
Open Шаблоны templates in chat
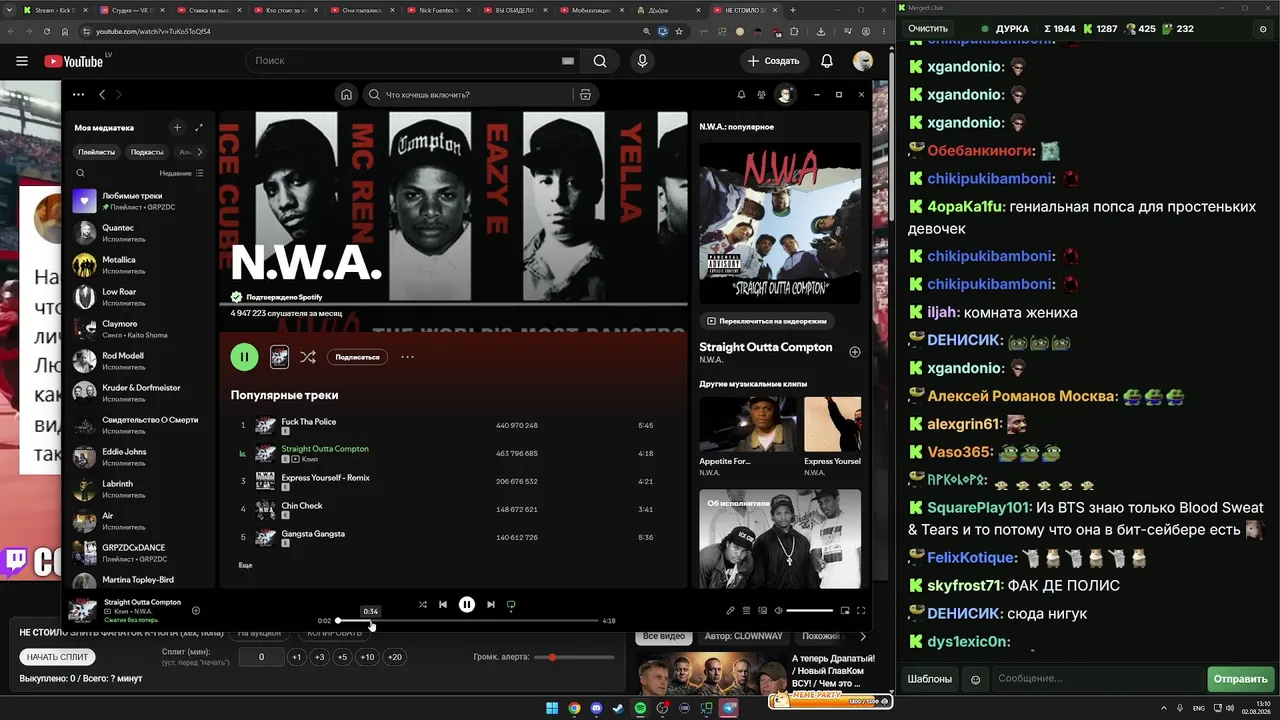929,679
